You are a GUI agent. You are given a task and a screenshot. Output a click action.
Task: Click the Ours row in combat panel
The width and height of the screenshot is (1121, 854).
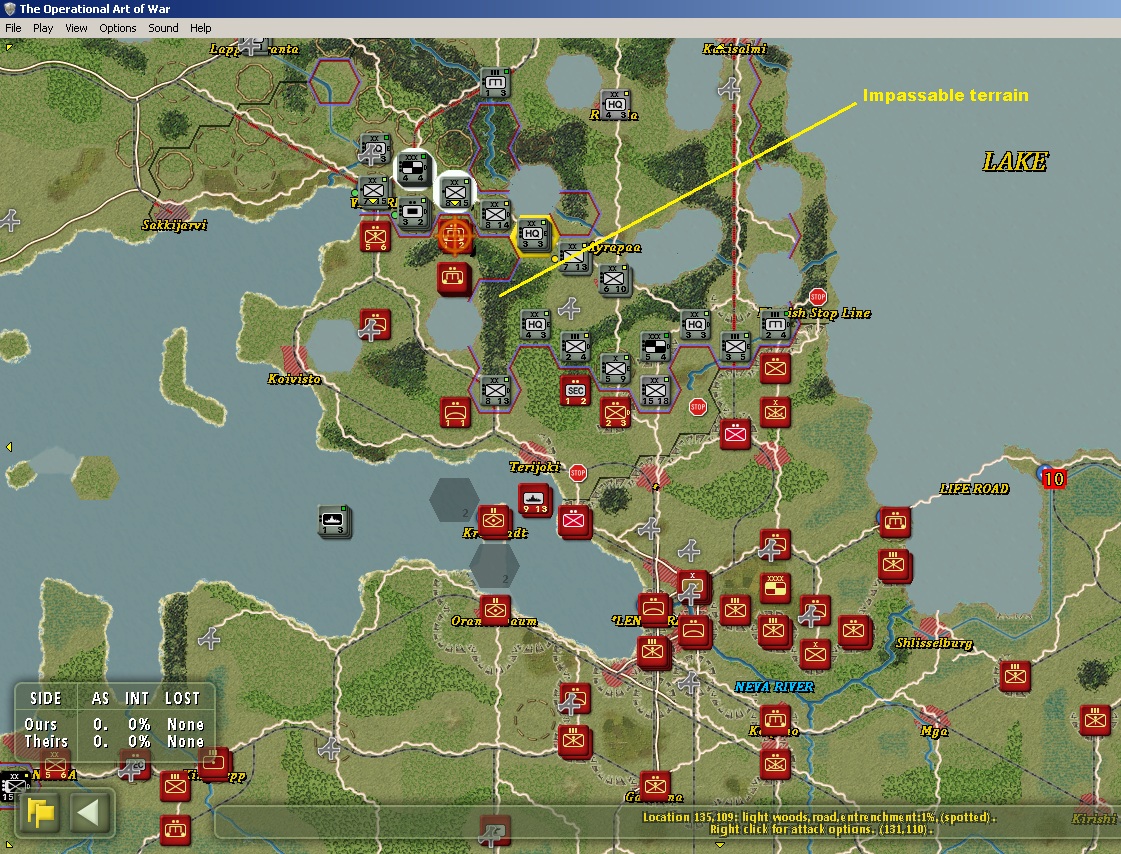pos(114,724)
